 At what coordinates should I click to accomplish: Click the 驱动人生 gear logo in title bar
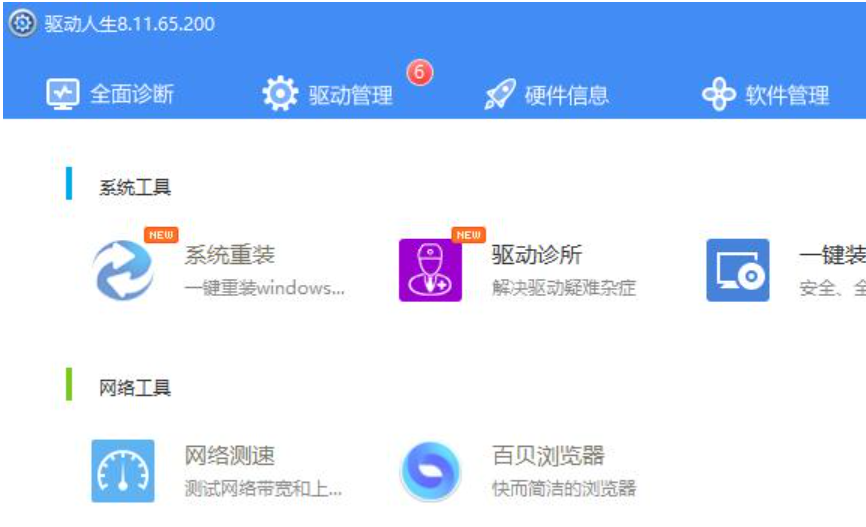pos(23,23)
